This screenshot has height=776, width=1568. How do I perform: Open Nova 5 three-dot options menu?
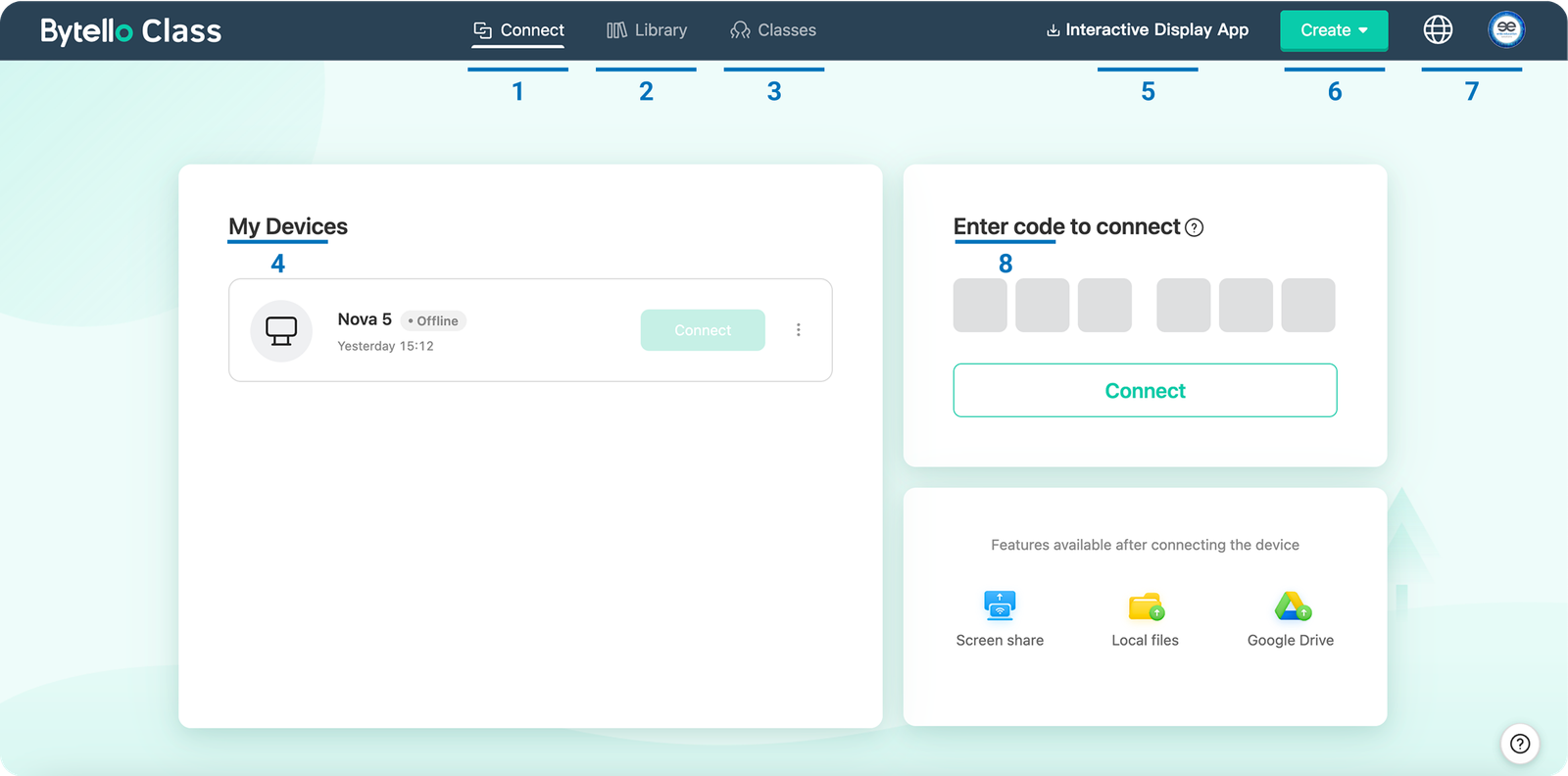799,330
